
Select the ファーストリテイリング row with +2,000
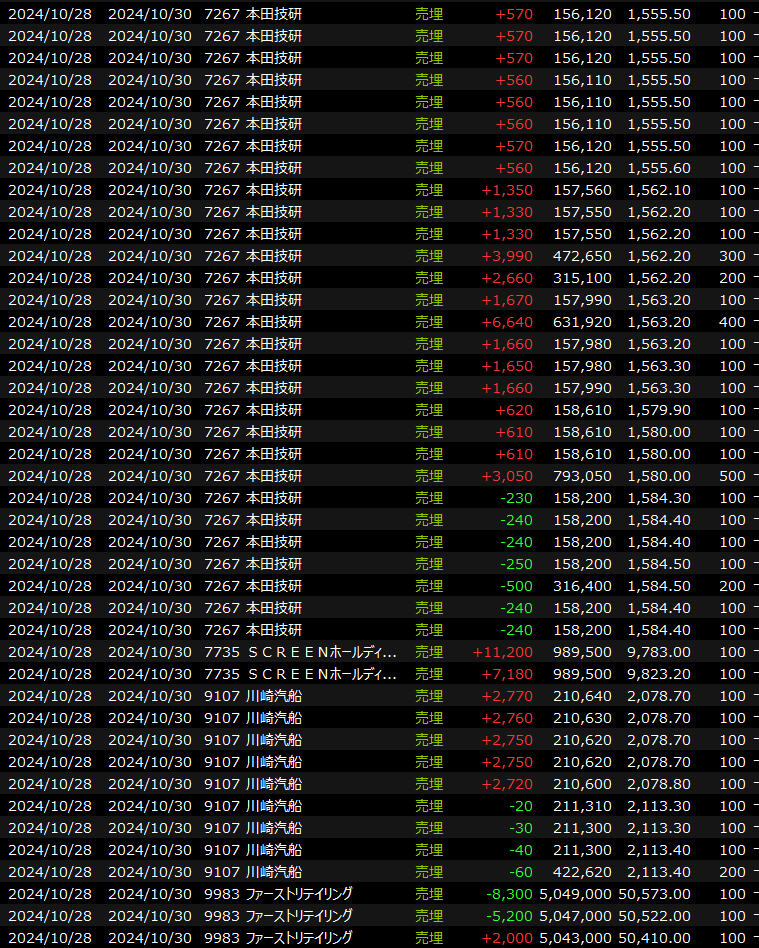click(x=298, y=938)
